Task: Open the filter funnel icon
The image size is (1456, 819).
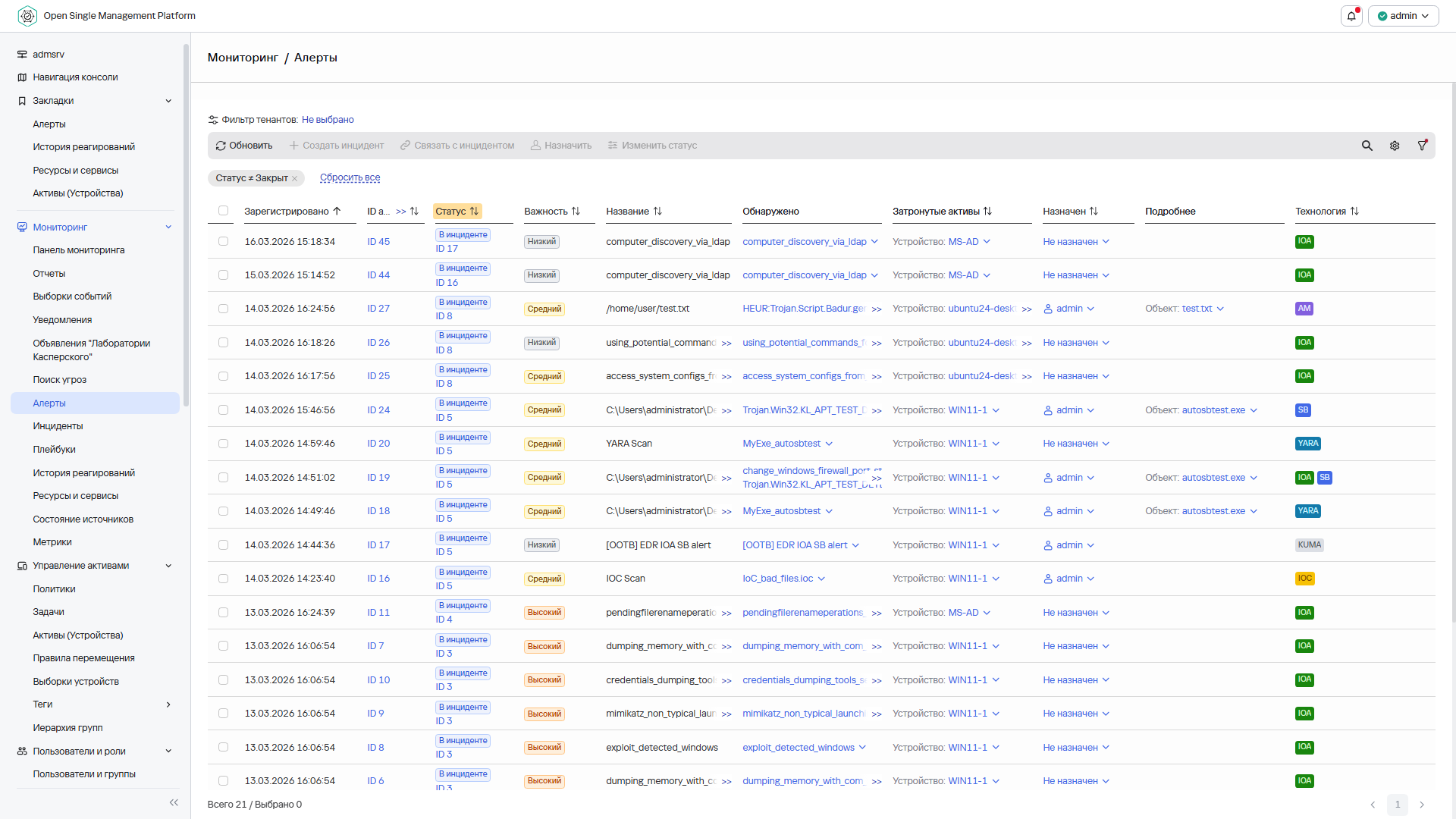Action: tap(1422, 146)
